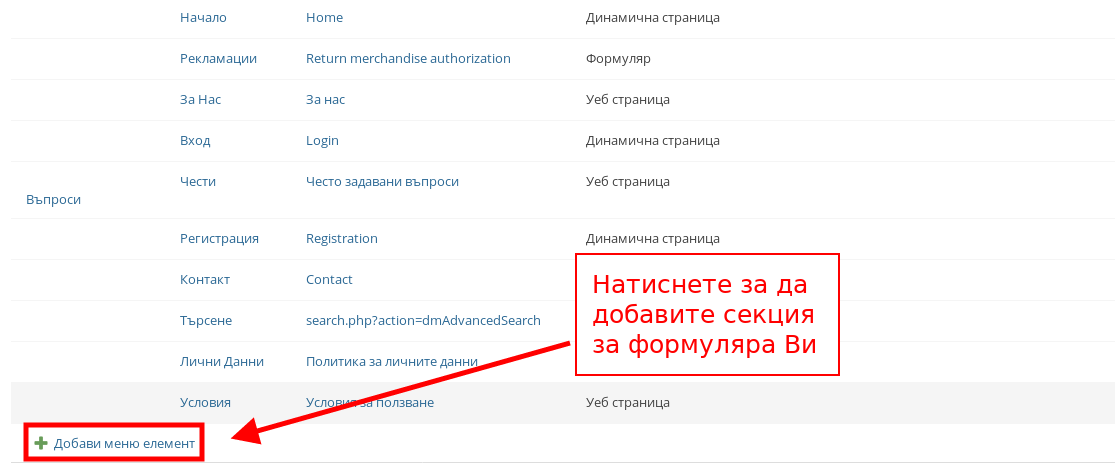Click the 'Вход' menu item
Viewport: 1115px width, 468px height.
pos(195,141)
